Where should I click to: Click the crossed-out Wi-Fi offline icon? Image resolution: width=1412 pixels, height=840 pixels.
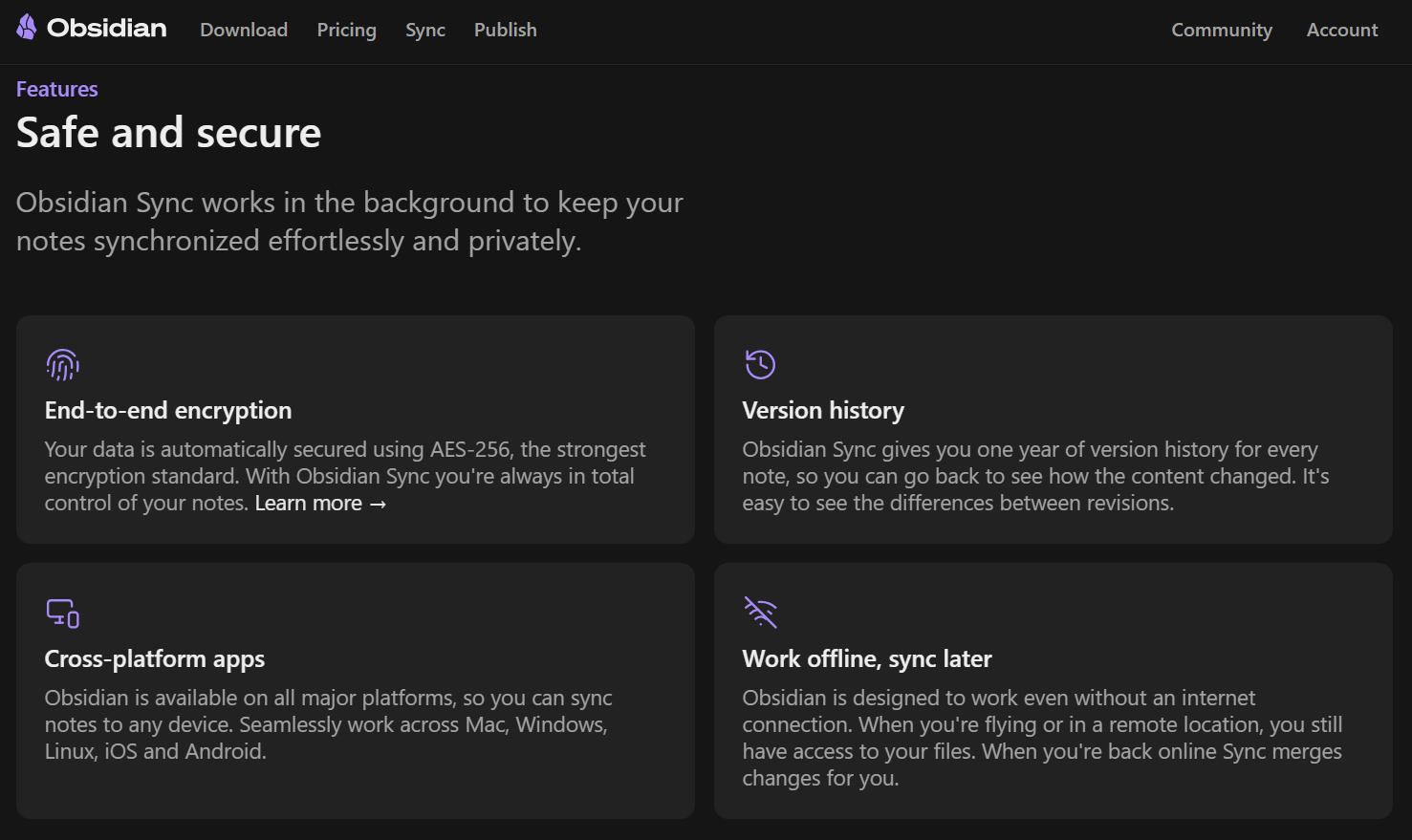(x=760, y=613)
